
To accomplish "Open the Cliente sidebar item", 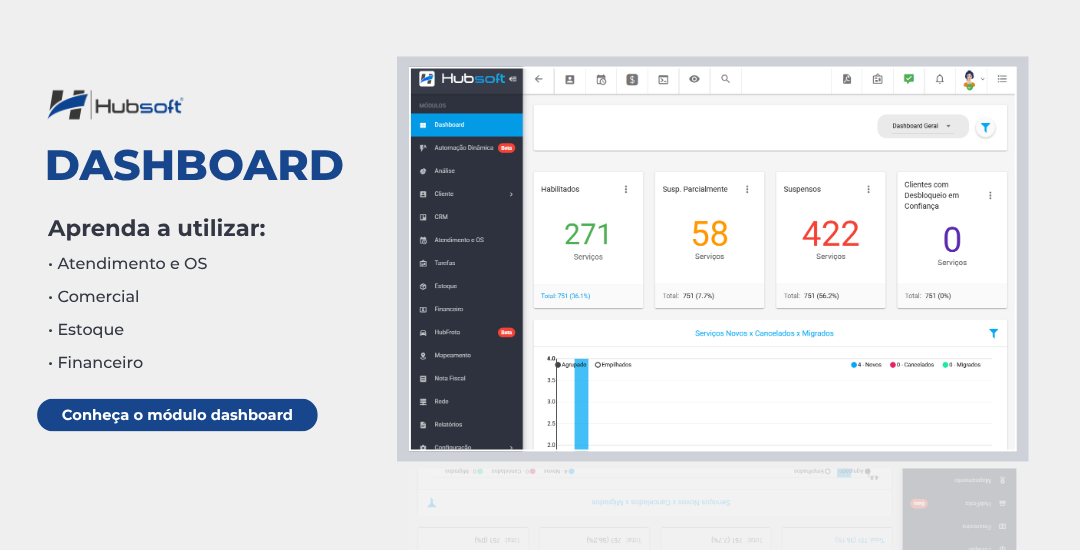I will [x=467, y=194].
